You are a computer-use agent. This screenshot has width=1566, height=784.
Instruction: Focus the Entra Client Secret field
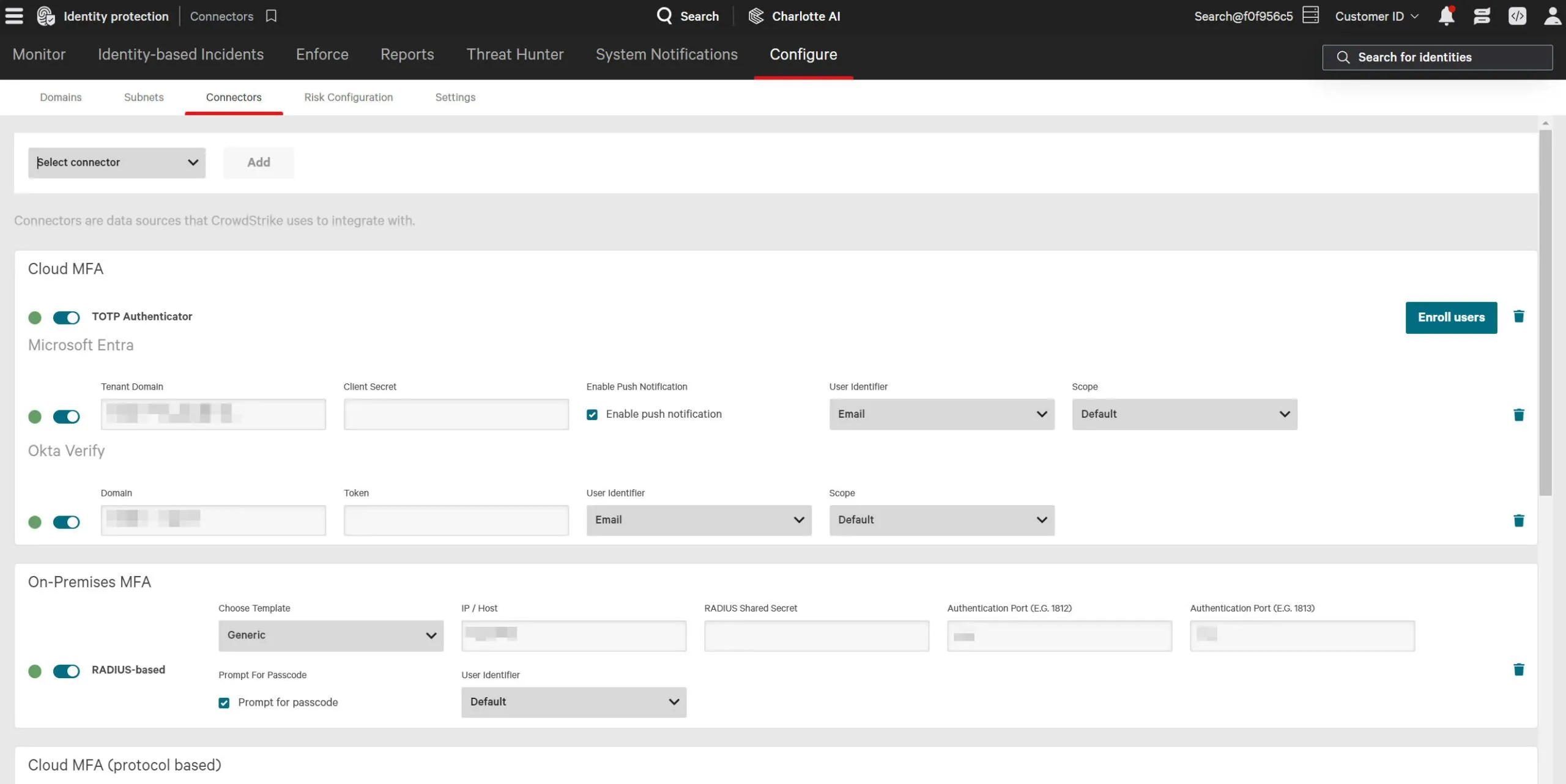[456, 414]
